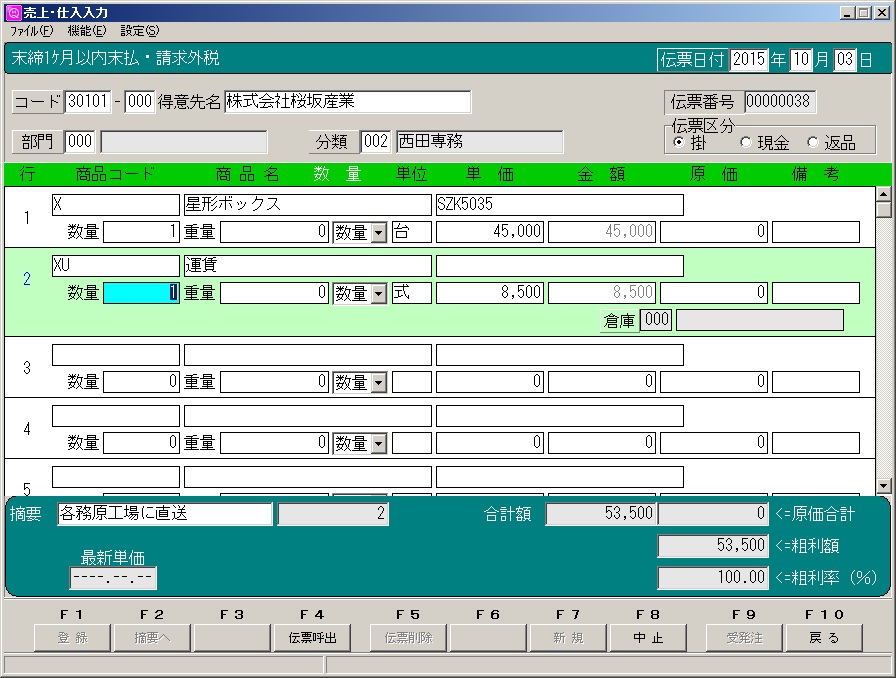Click 部門 code field 000

(x=80, y=141)
